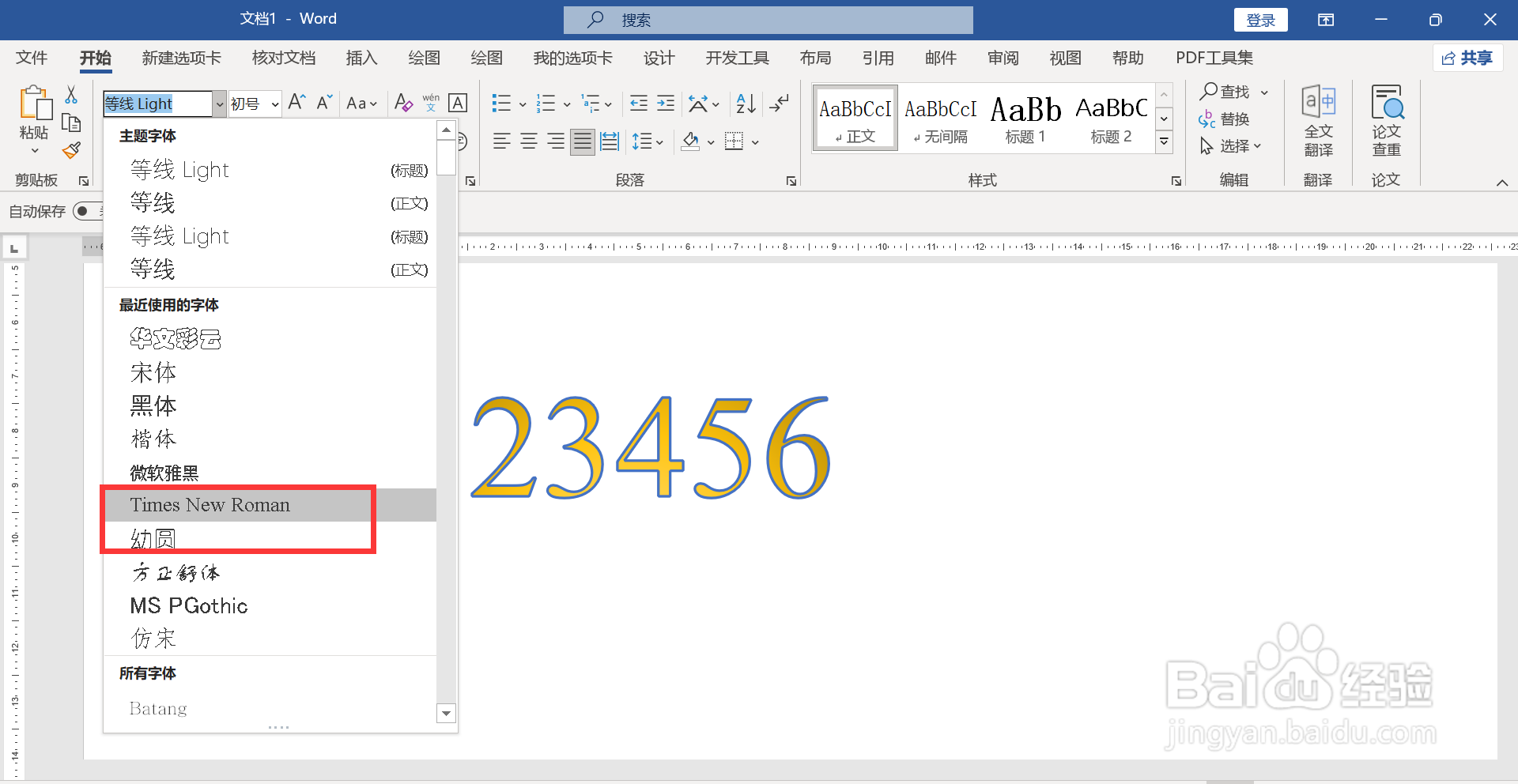Click the Sign in button

click(1260, 20)
